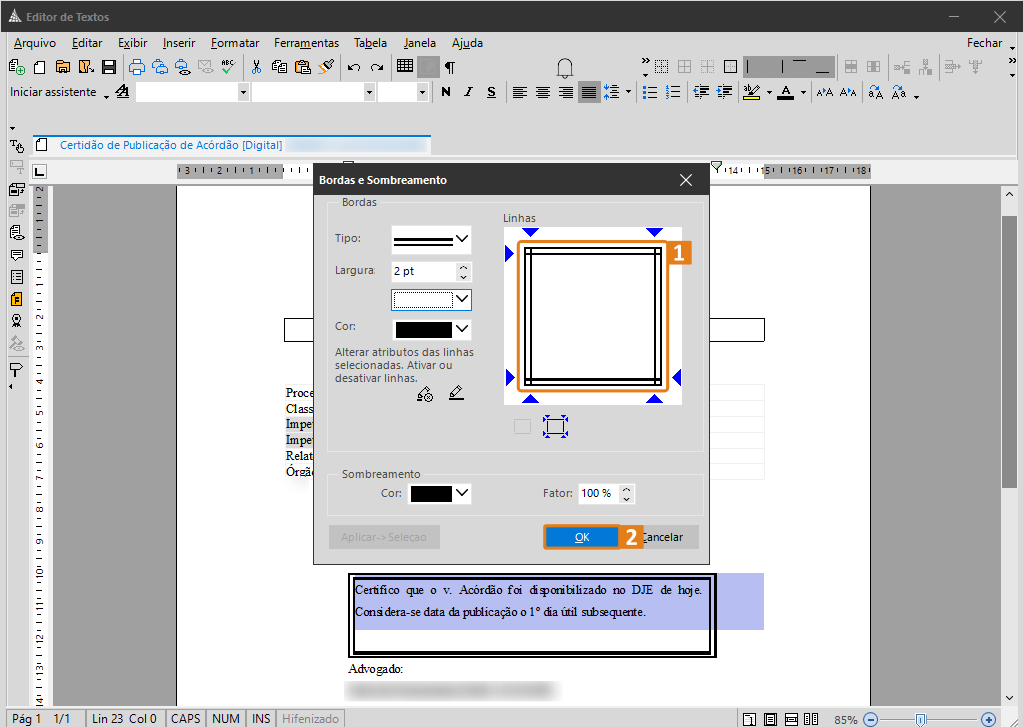Toggle Bold (N) formatting
This screenshot has height=727, width=1023.
(x=446, y=92)
